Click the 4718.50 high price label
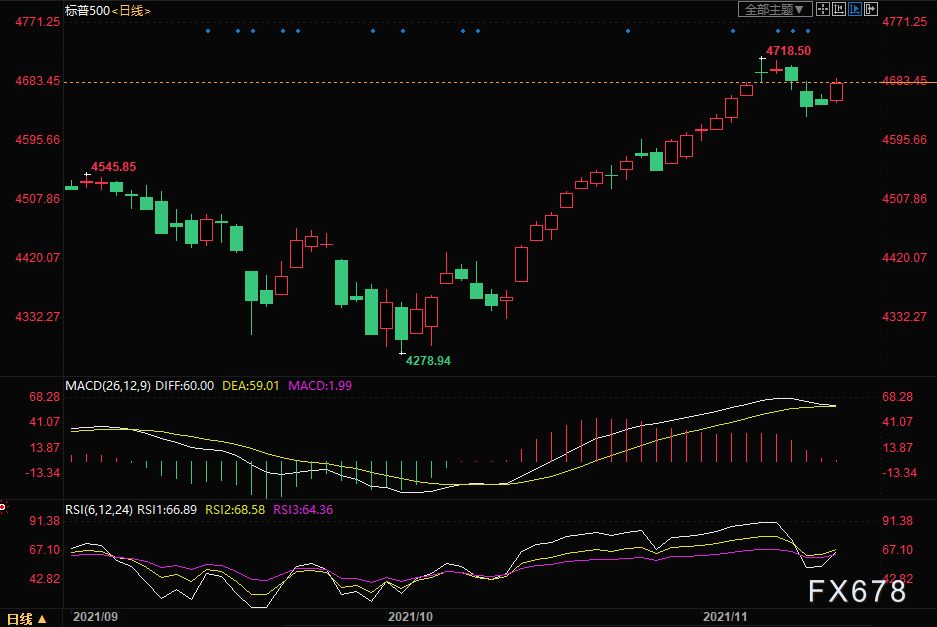The image size is (937, 627). (788, 51)
